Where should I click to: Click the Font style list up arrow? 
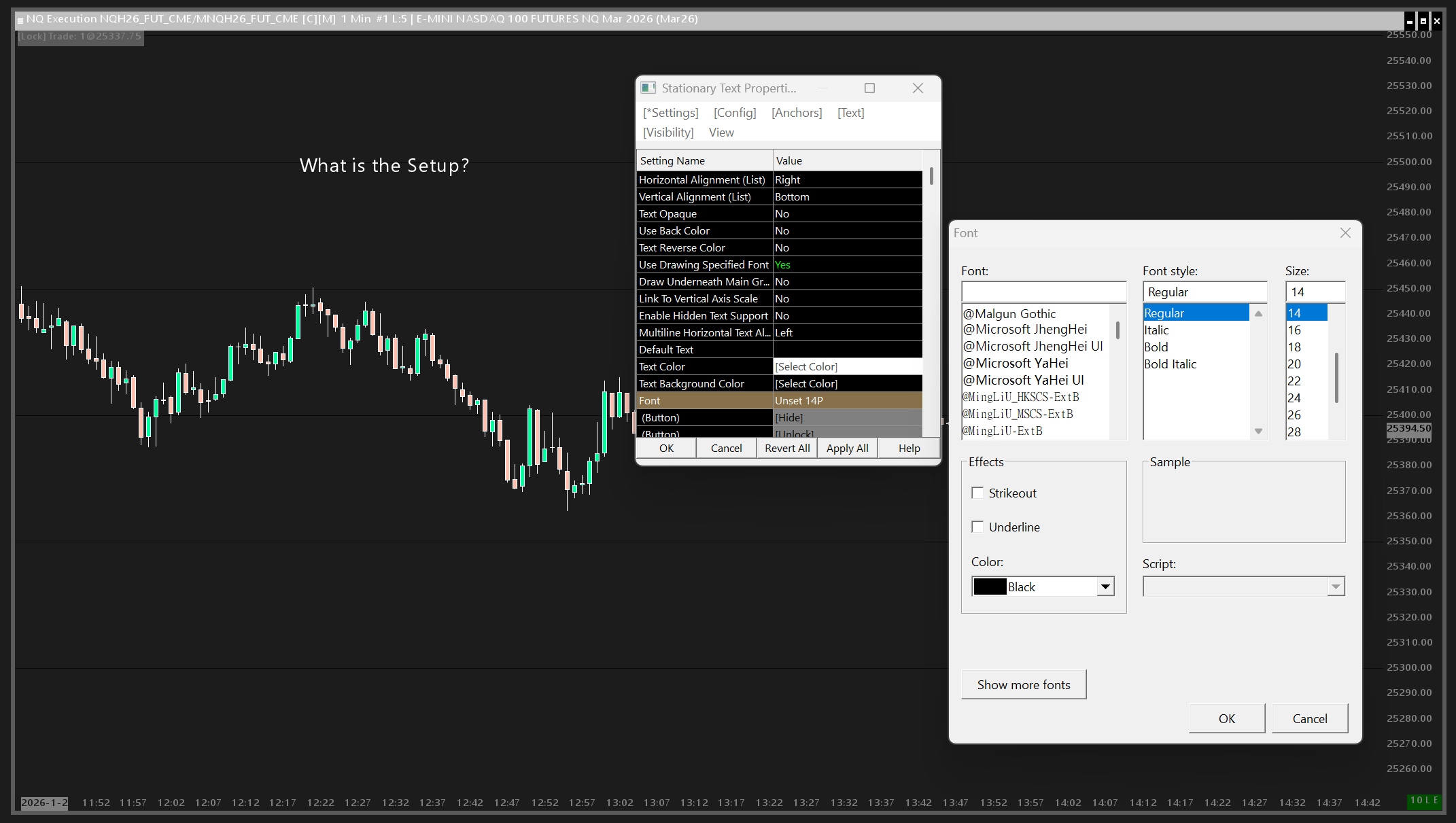coord(1258,313)
